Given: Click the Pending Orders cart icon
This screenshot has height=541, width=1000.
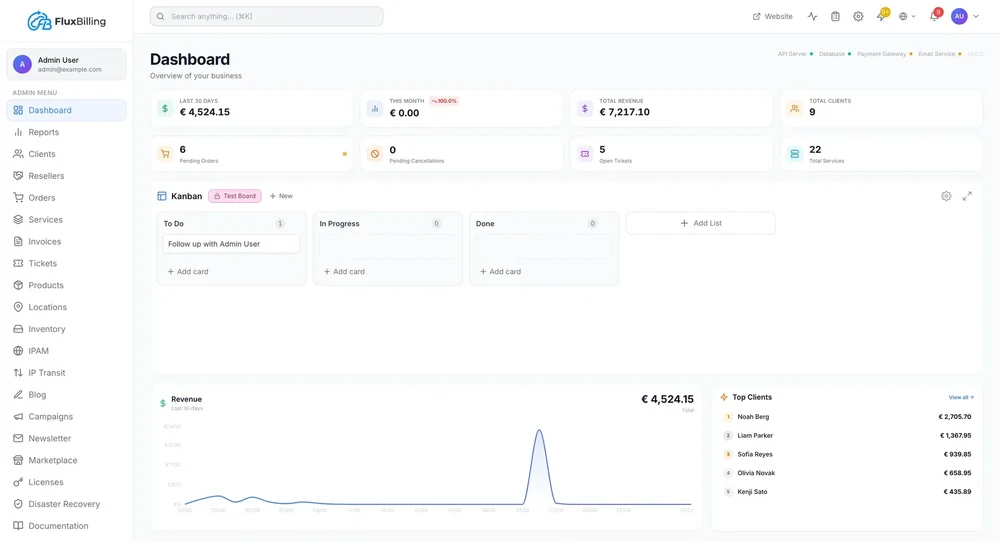Looking at the screenshot, I should (x=165, y=154).
